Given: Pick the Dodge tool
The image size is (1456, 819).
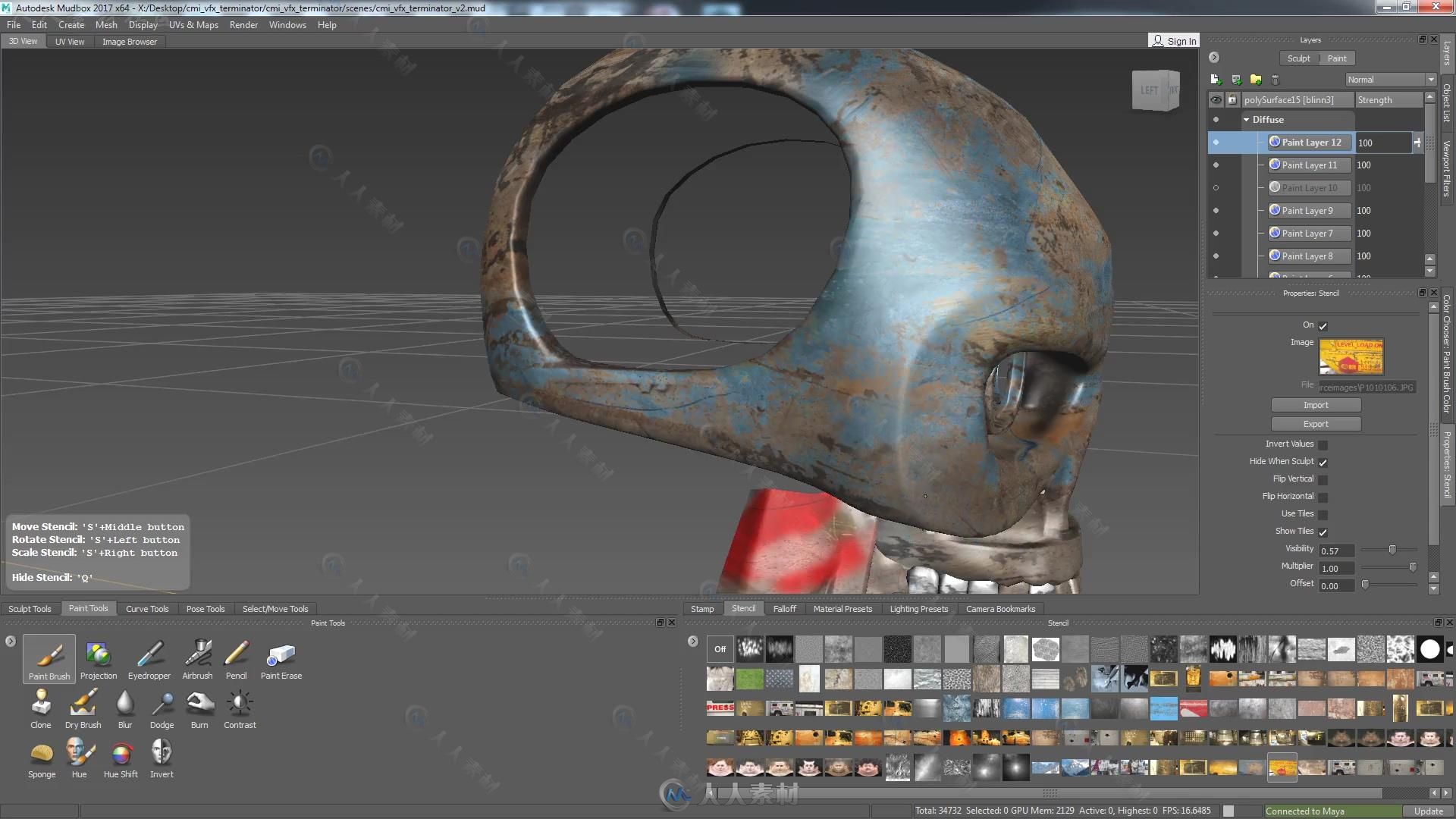Looking at the screenshot, I should click(x=162, y=708).
